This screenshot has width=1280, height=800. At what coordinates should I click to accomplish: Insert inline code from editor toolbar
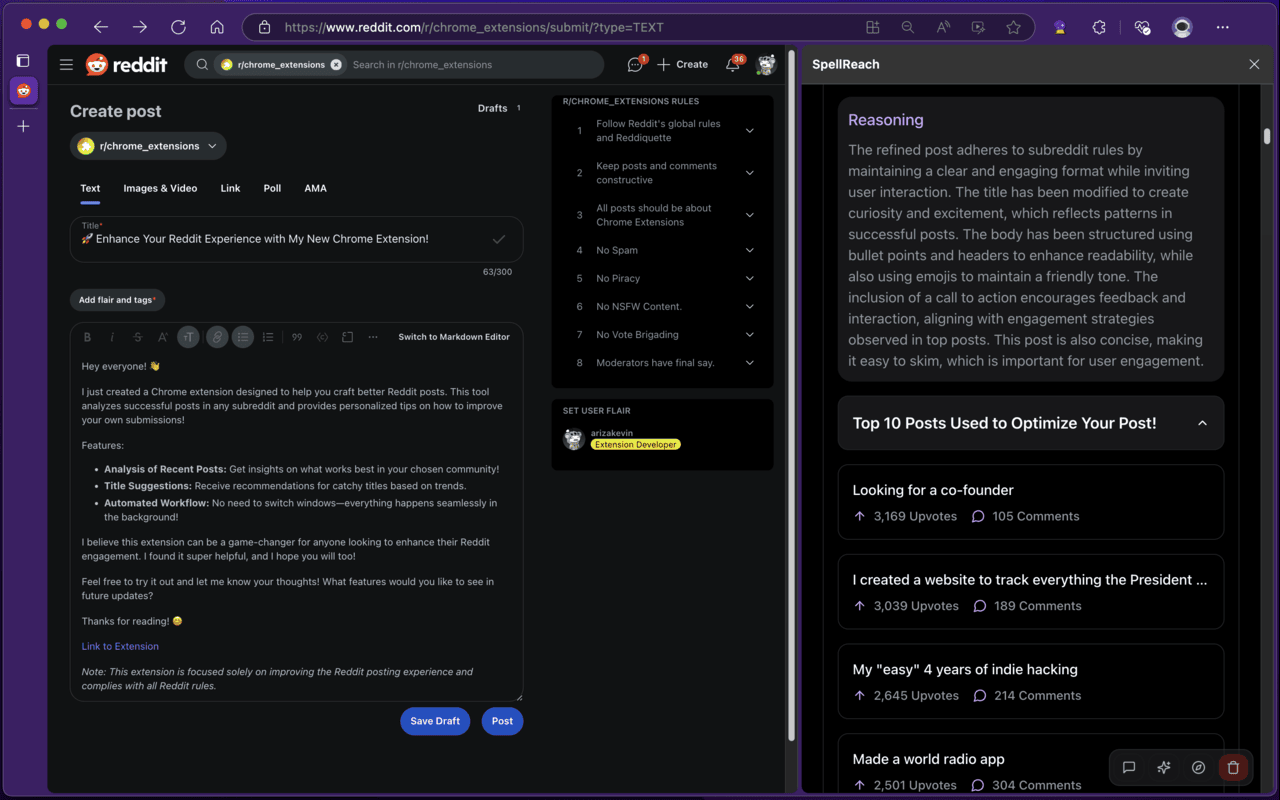[322, 337]
